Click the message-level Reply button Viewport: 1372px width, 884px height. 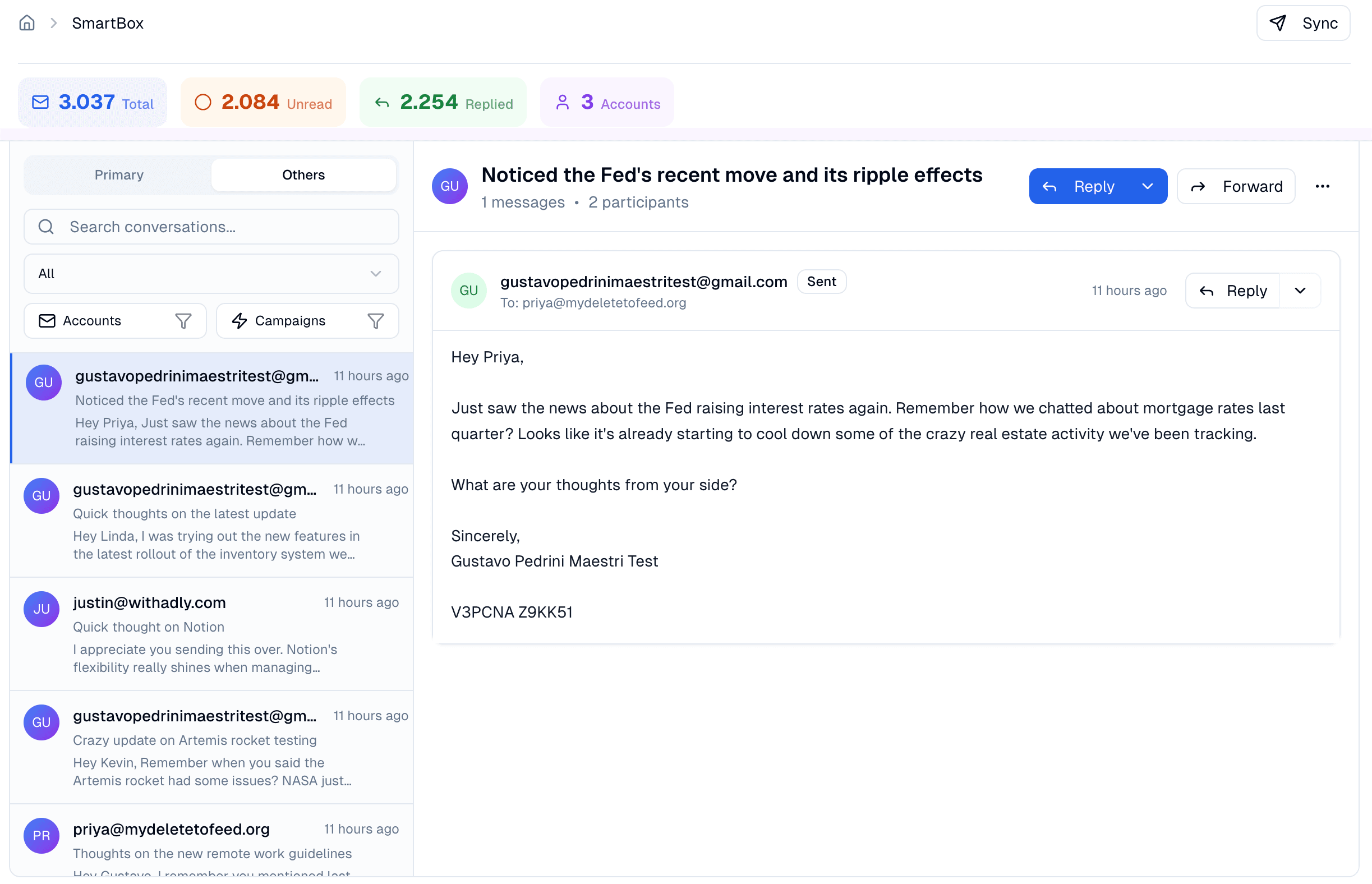point(1232,291)
